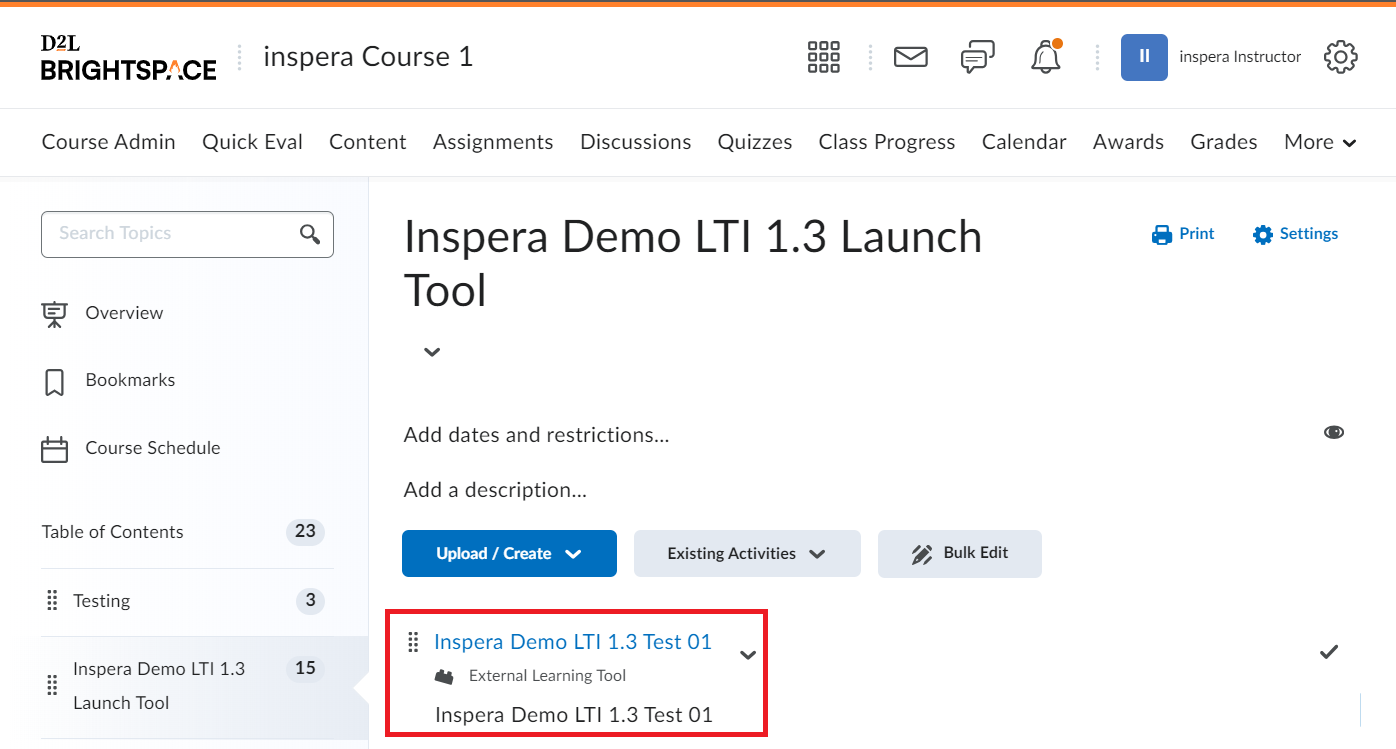Click the completion checkmark for Test 01

click(x=1329, y=652)
